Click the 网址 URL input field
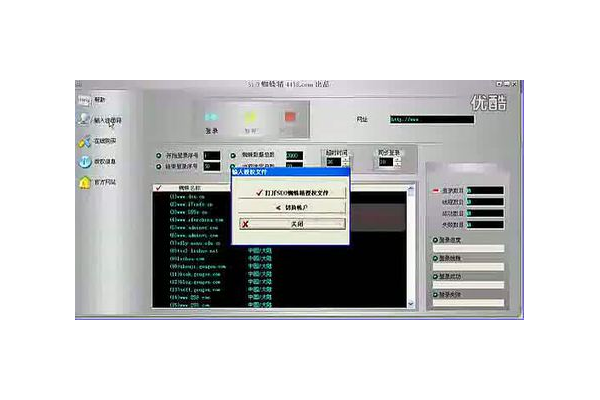Screen dimensions: 600x400 point(430,120)
